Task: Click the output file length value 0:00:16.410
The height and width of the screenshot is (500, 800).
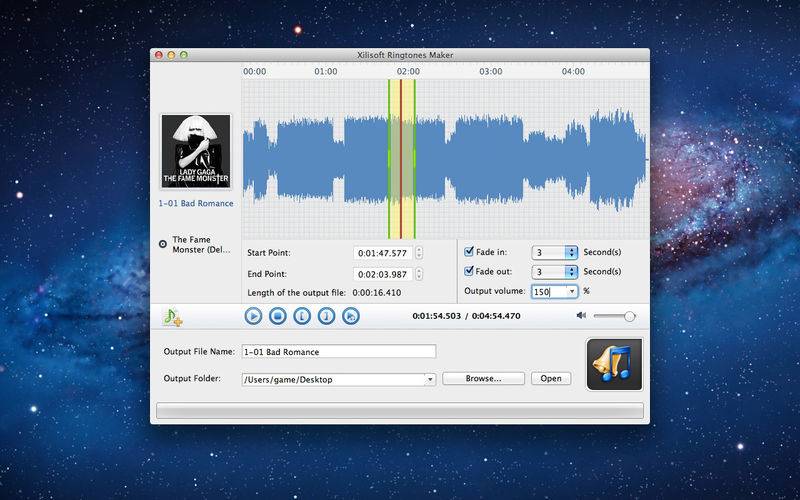Action: pyautogui.click(x=377, y=293)
